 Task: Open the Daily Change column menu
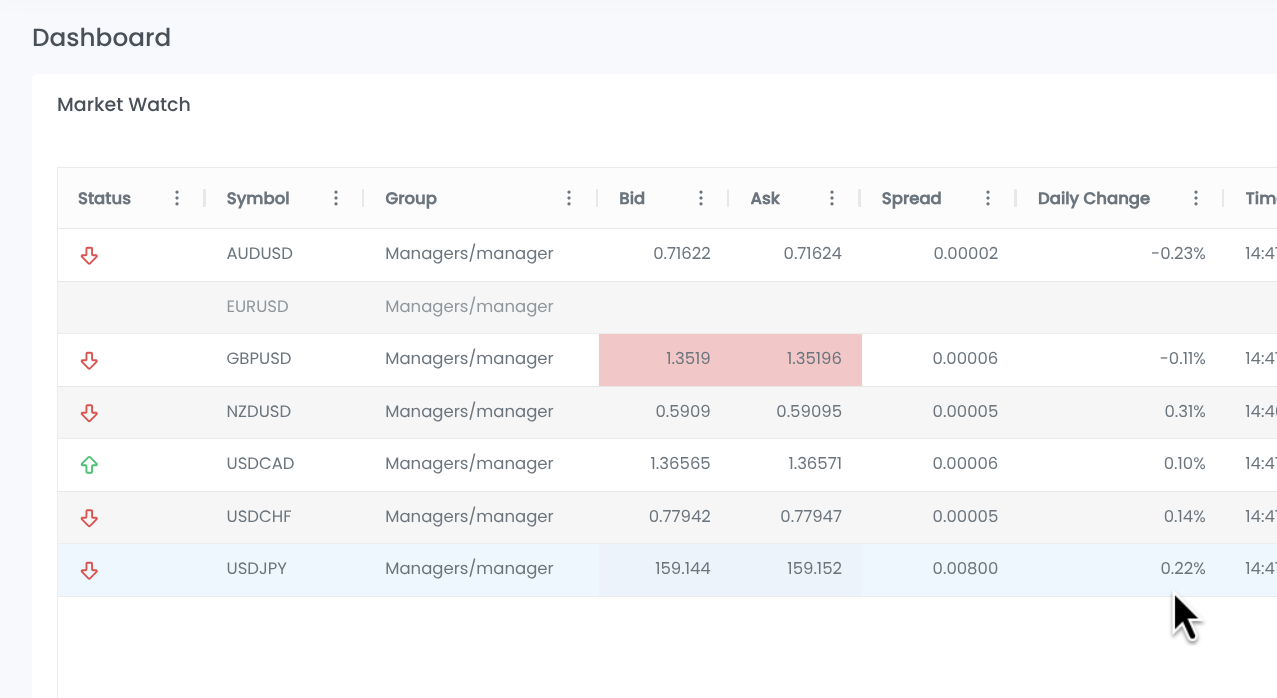coord(1196,198)
